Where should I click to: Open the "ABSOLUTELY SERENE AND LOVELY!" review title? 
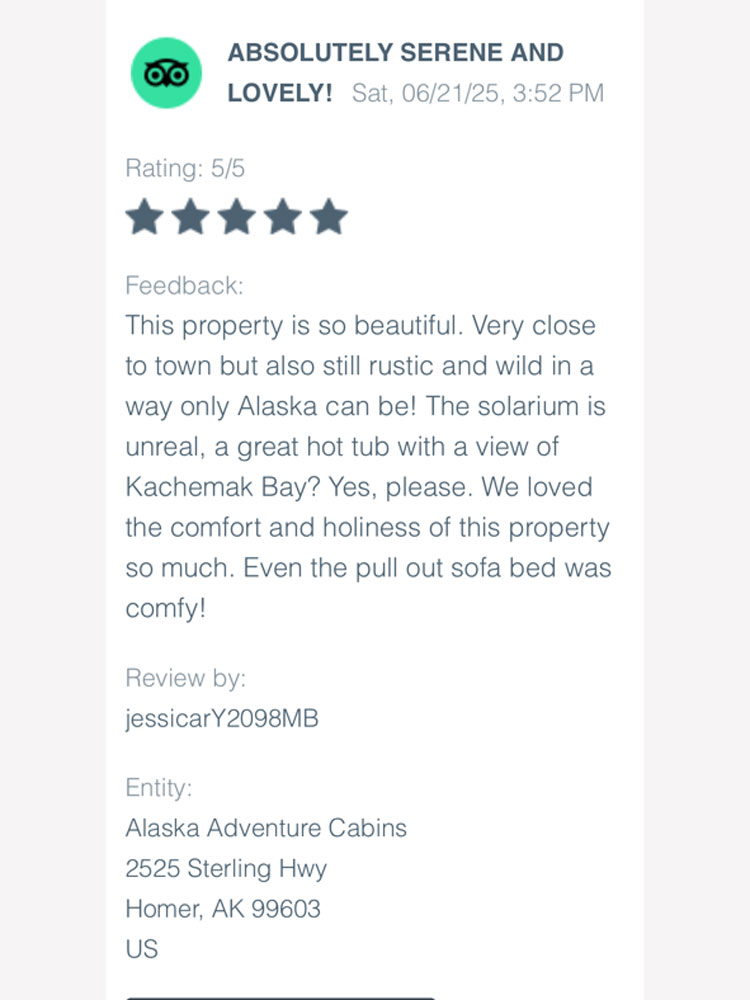click(x=395, y=53)
